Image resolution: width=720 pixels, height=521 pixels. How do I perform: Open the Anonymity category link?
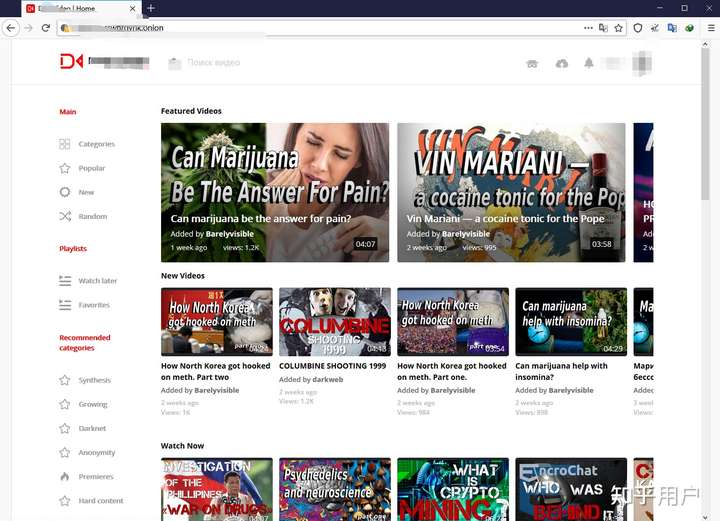coord(97,453)
